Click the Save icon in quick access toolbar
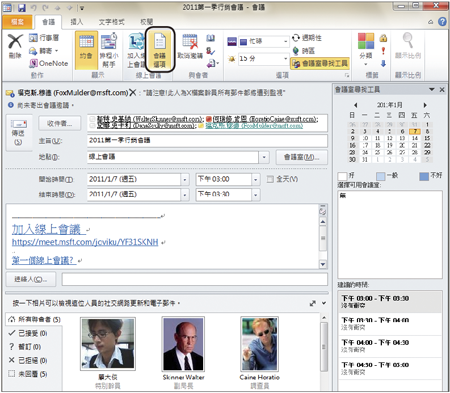Screen dimensions: 450x393 coord(22,7)
